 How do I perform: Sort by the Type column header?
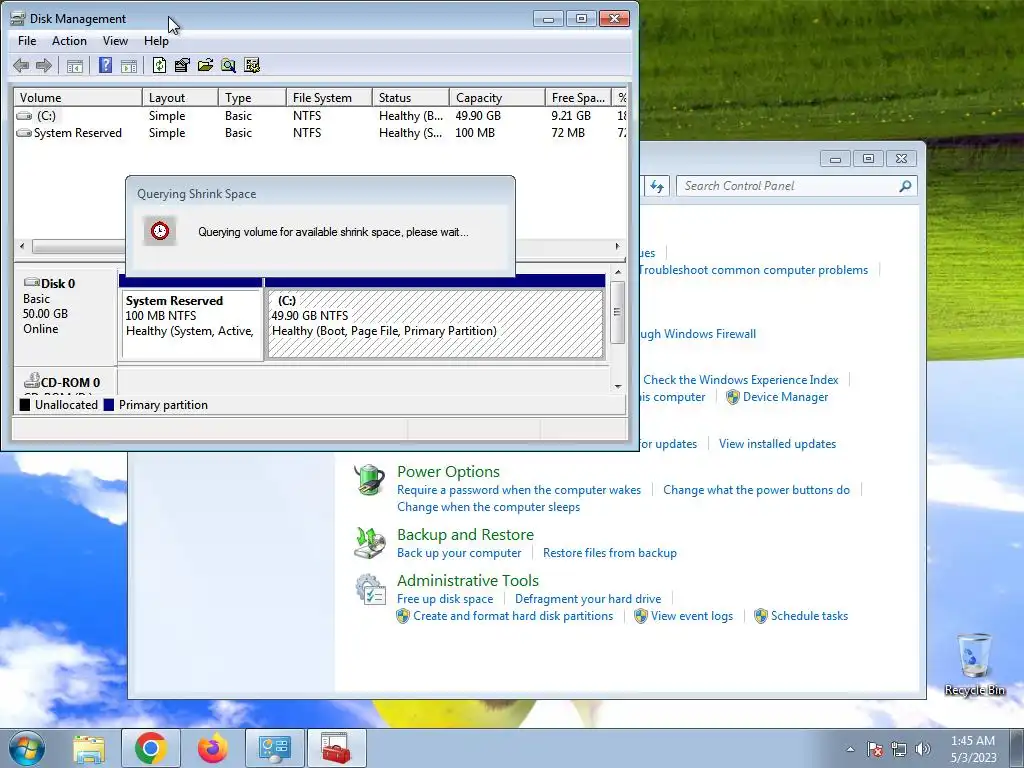[253, 97]
